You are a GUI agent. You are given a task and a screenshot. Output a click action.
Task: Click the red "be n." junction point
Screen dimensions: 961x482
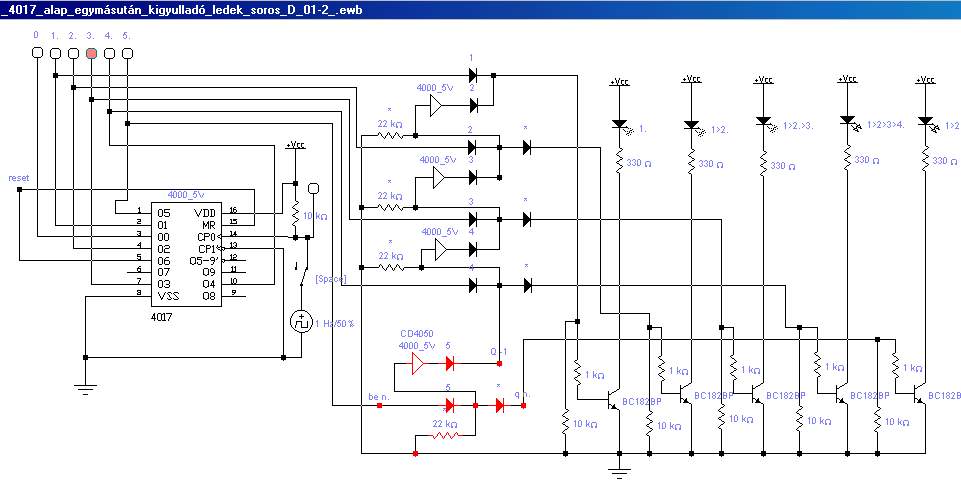tap(379, 405)
